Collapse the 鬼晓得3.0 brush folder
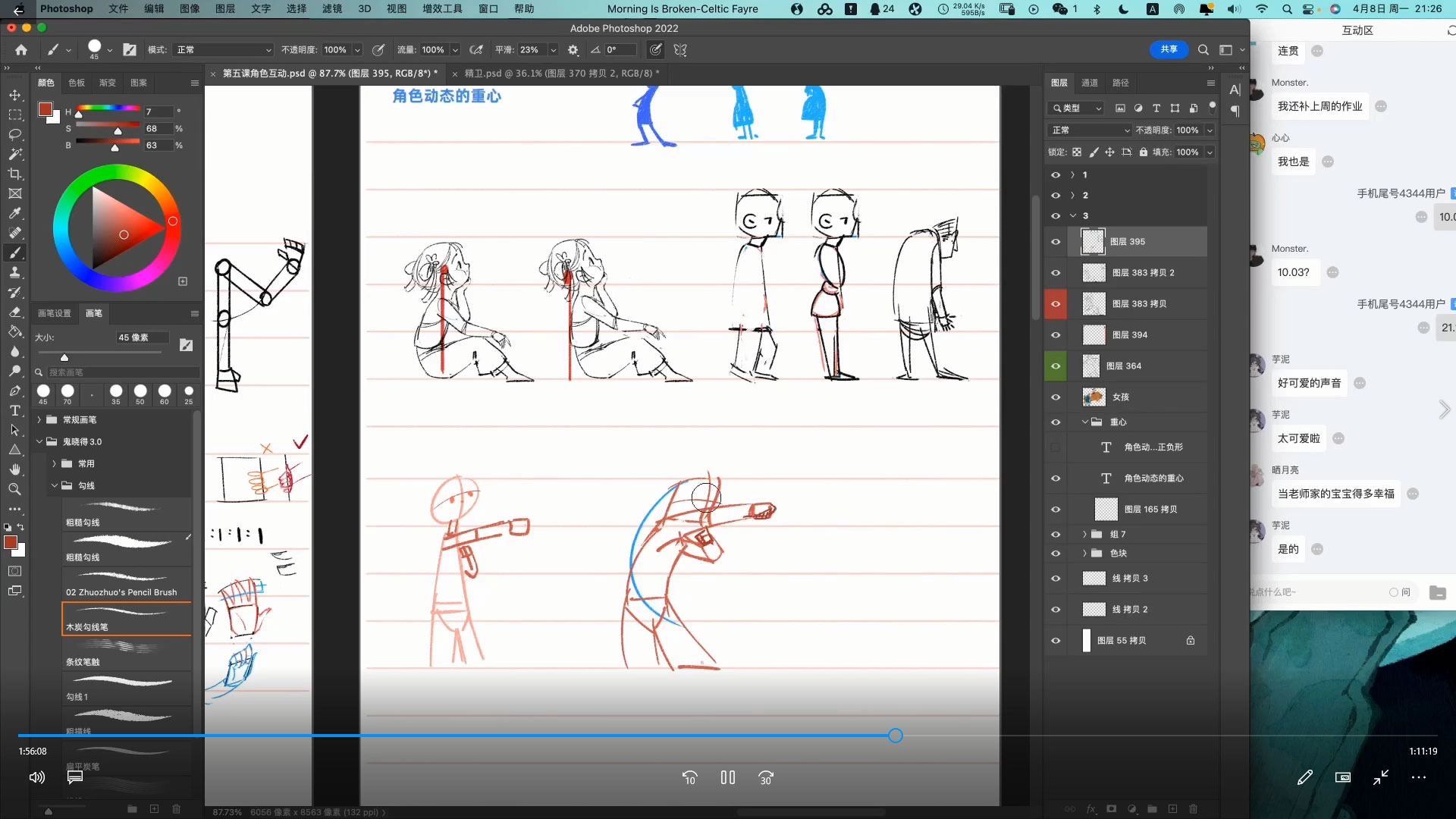Viewport: 1456px width, 819px height. point(39,441)
